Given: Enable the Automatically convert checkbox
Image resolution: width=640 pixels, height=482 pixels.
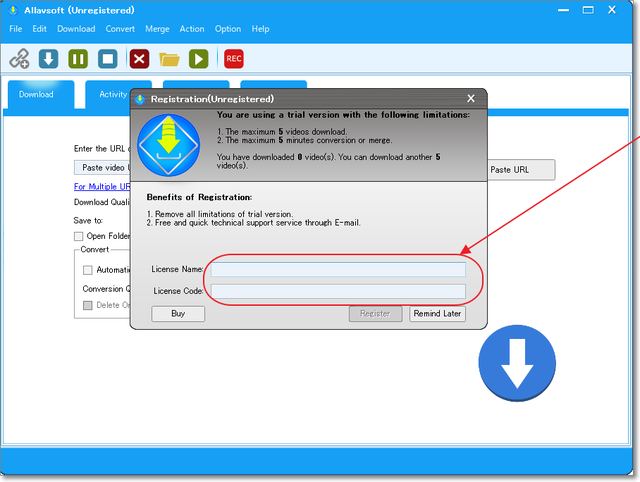Looking at the screenshot, I should tap(88, 270).
